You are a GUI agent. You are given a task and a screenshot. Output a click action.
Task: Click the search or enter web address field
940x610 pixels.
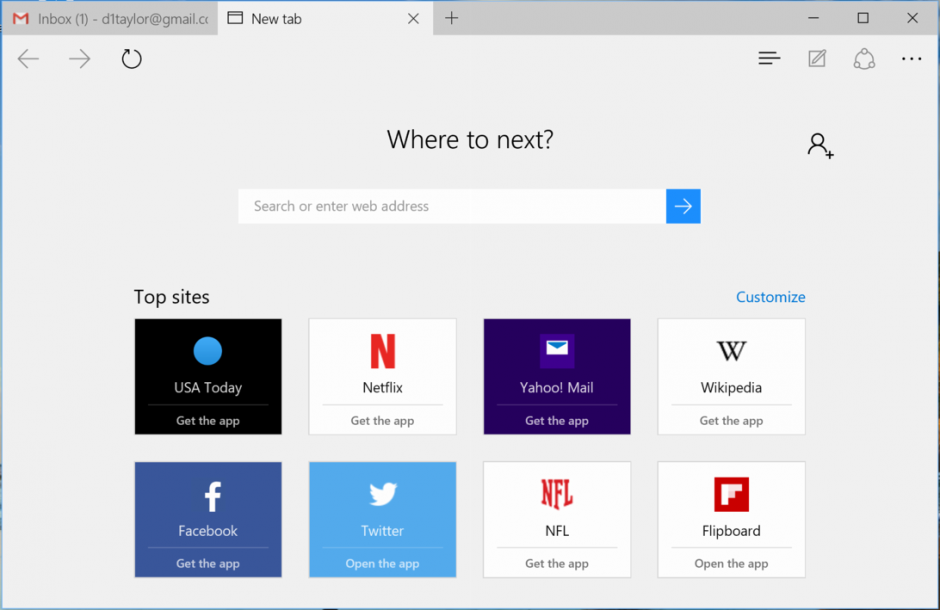(450, 206)
